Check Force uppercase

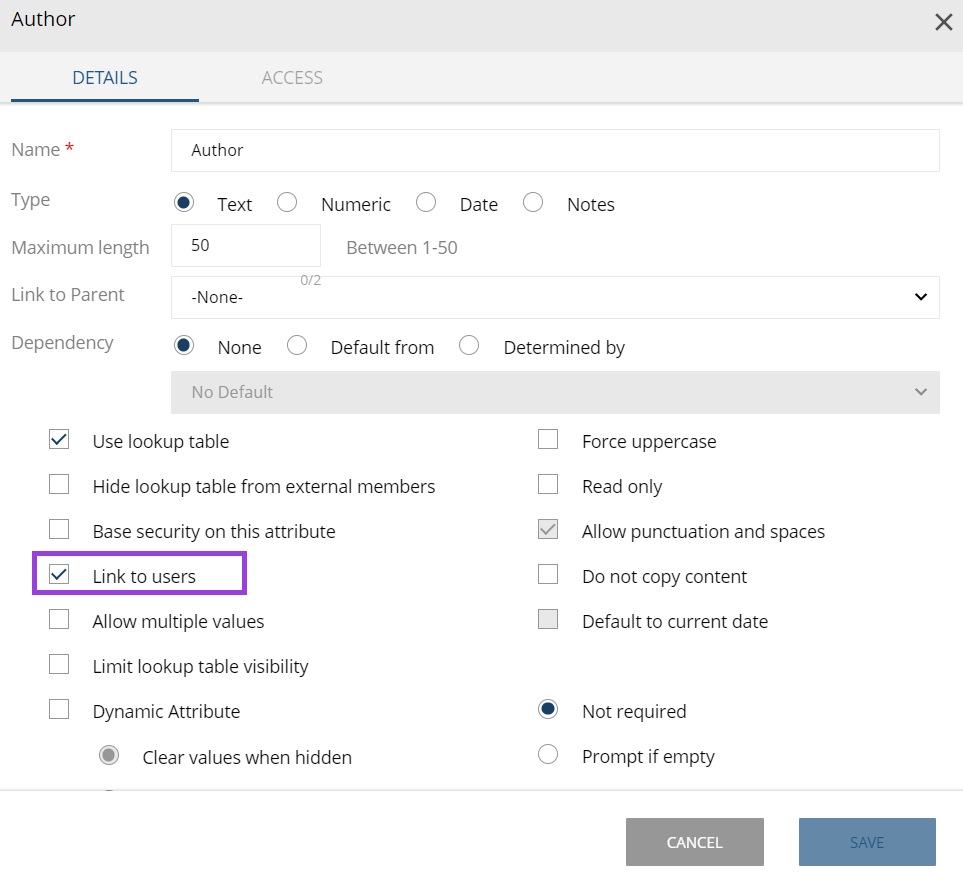click(x=548, y=439)
